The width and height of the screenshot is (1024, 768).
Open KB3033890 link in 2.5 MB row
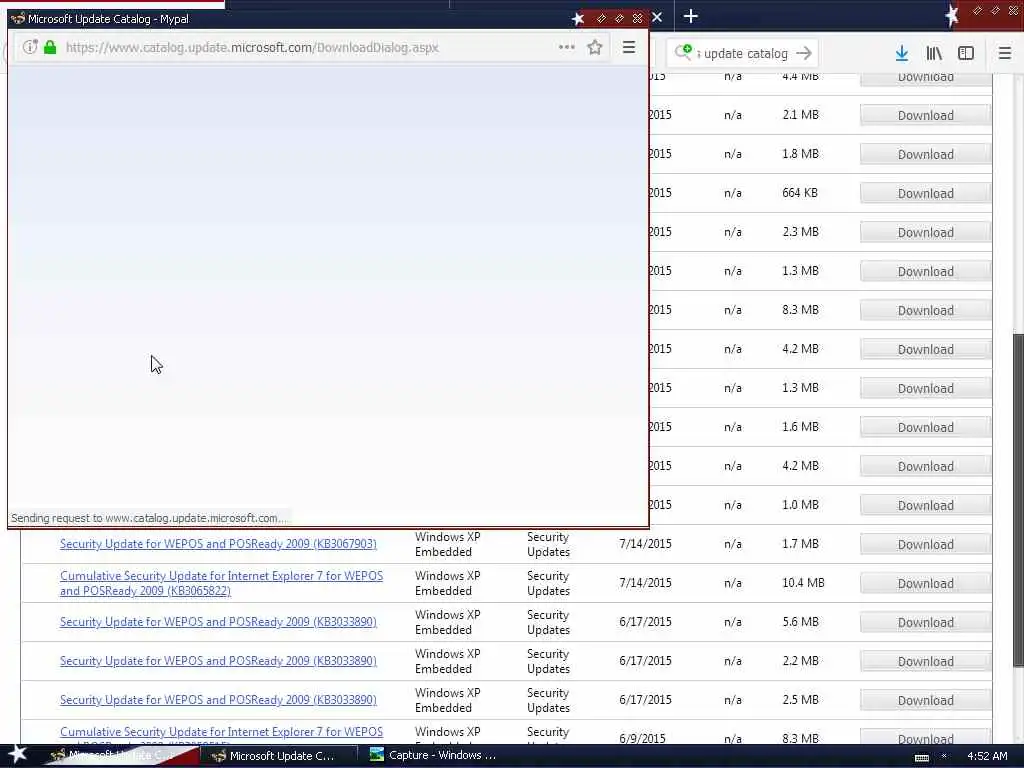tap(218, 700)
